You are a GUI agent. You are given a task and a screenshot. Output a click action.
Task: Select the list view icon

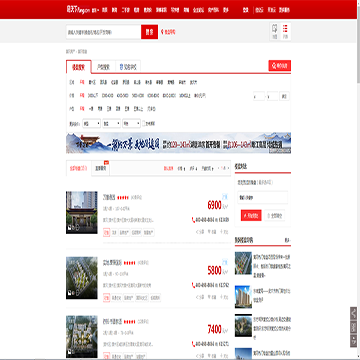tap(285, 32)
